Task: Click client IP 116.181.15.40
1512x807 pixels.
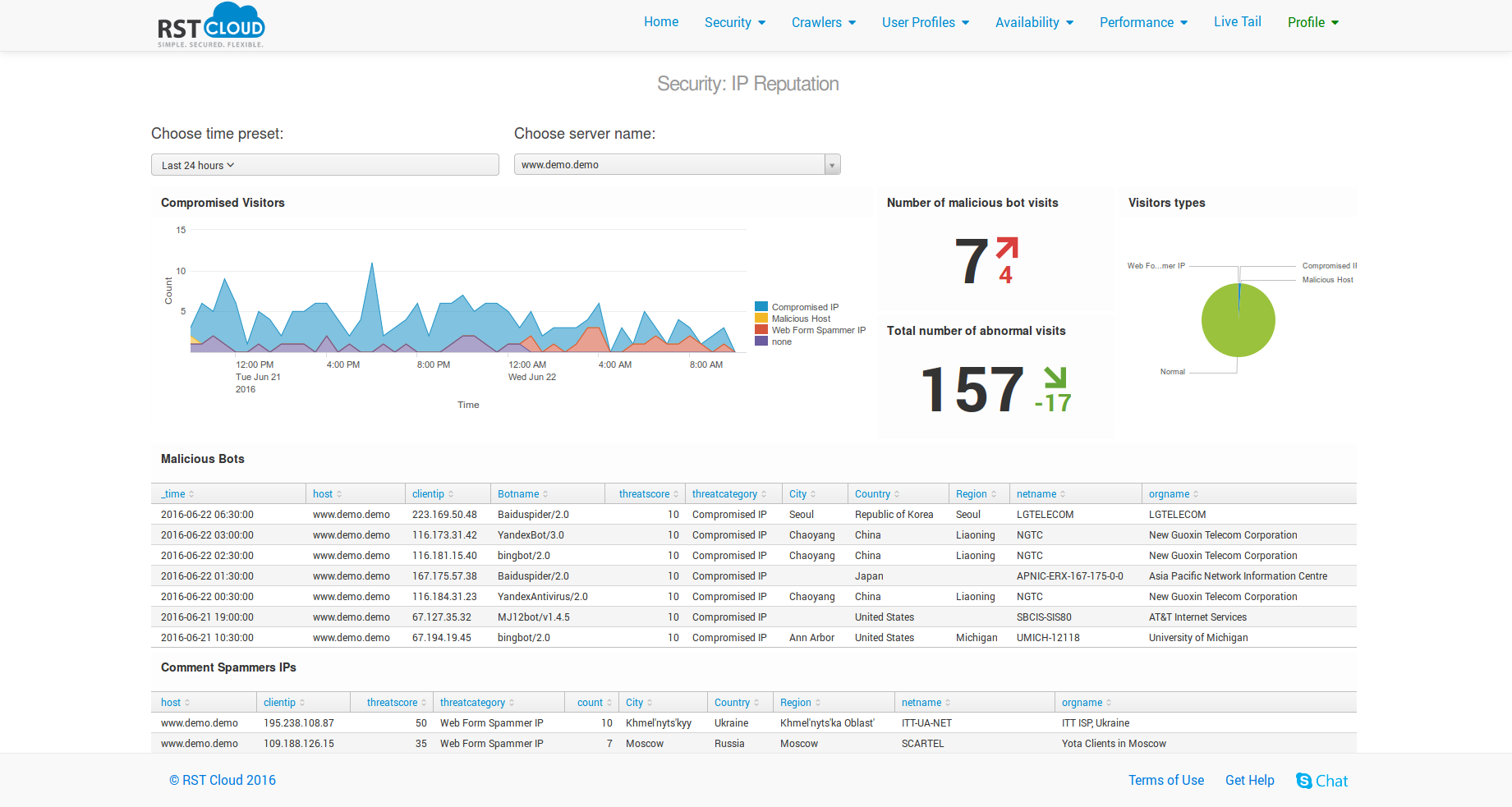Action: click(444, 556)
